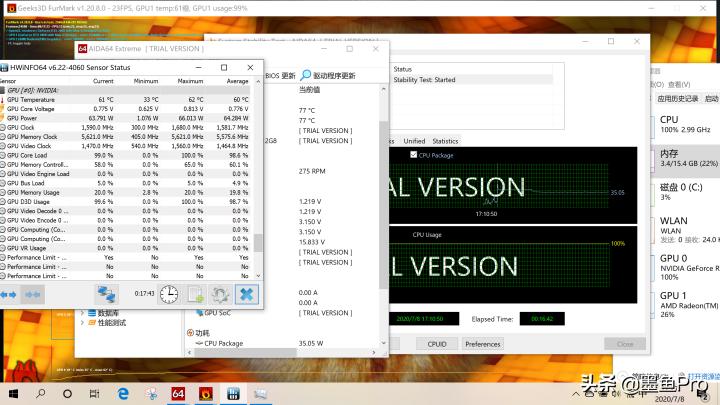Viewport: 720px width, 405px height.
Task: Open Task View on the taskbar
Action: point(94,394)
